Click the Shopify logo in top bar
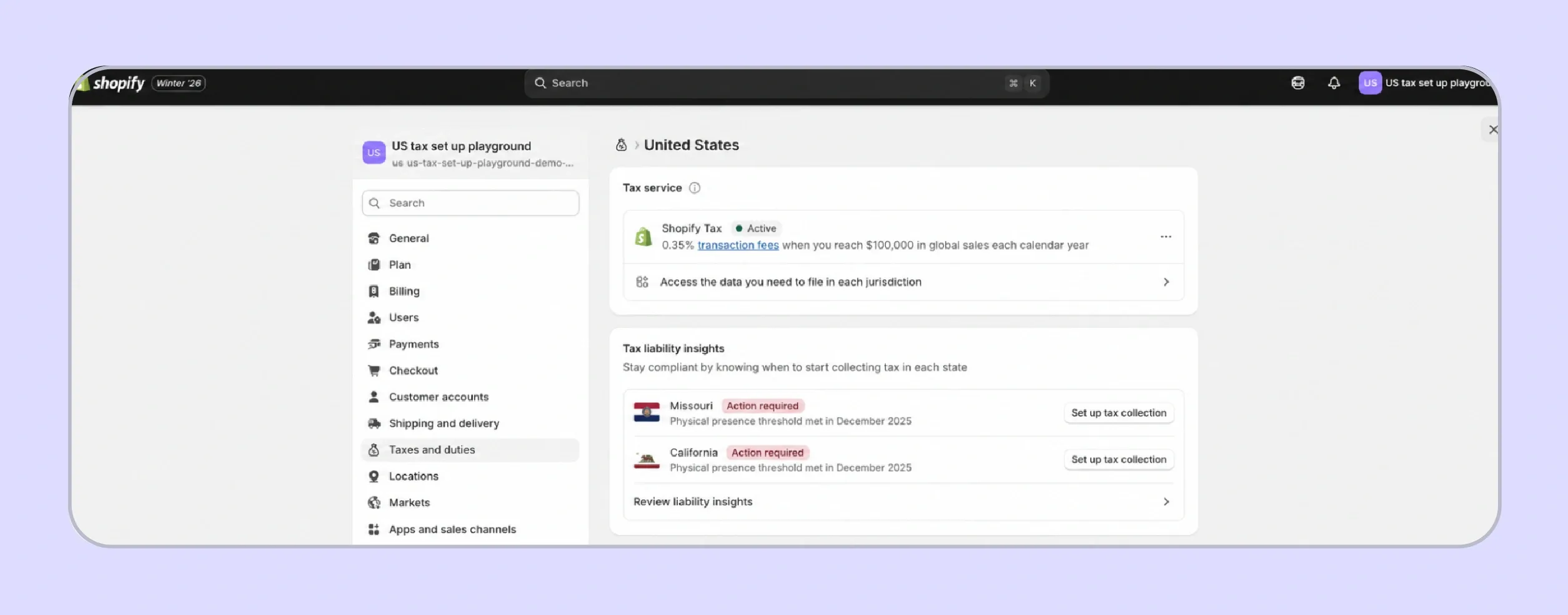The width and height of the screenshot is (1568, 615). coord(111,83)
